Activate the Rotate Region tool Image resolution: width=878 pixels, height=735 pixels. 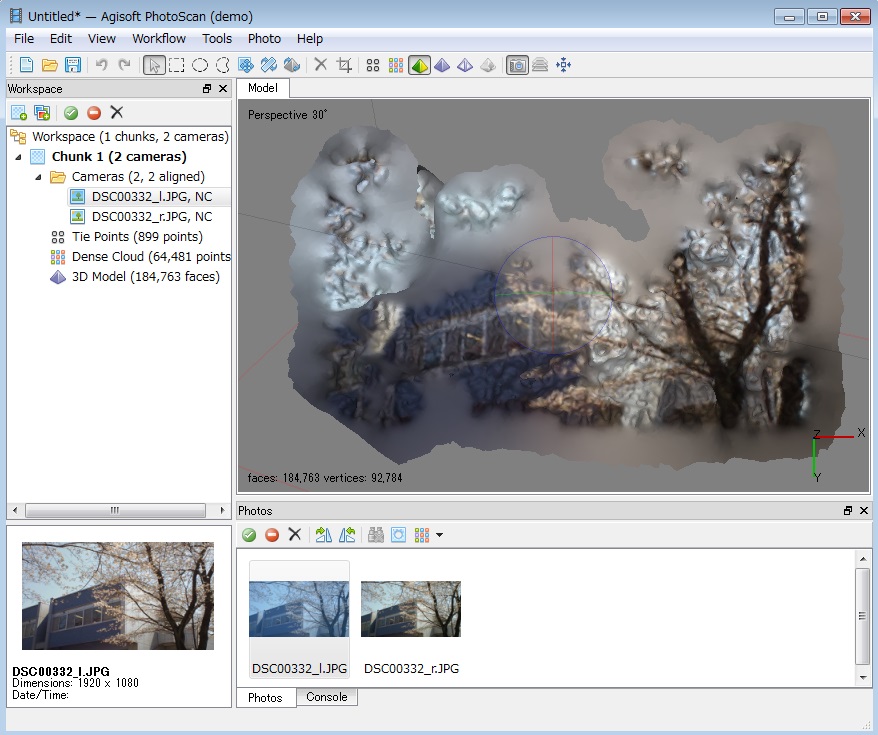pos(268,65)
